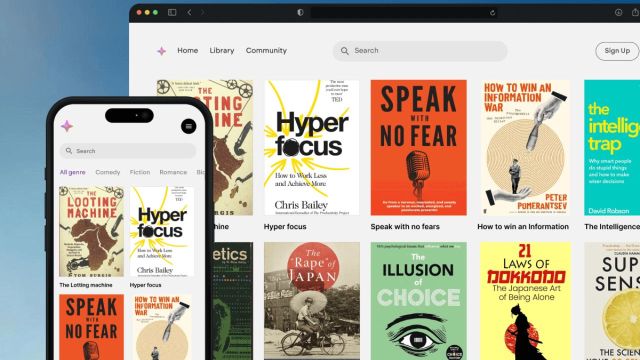
Task: Click the magnifier icon in desktop search bar
Action: click(x=344, y=51)
